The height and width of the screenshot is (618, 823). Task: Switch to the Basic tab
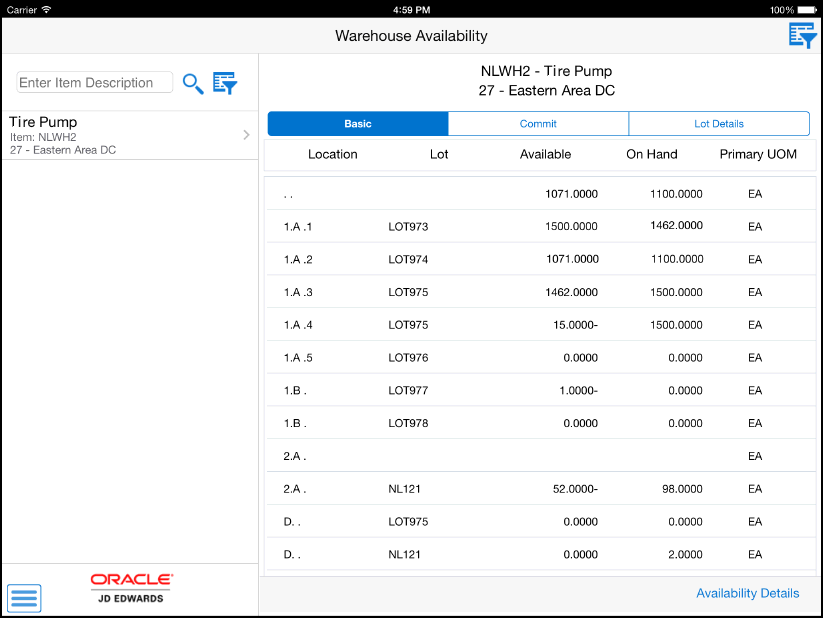358,124
